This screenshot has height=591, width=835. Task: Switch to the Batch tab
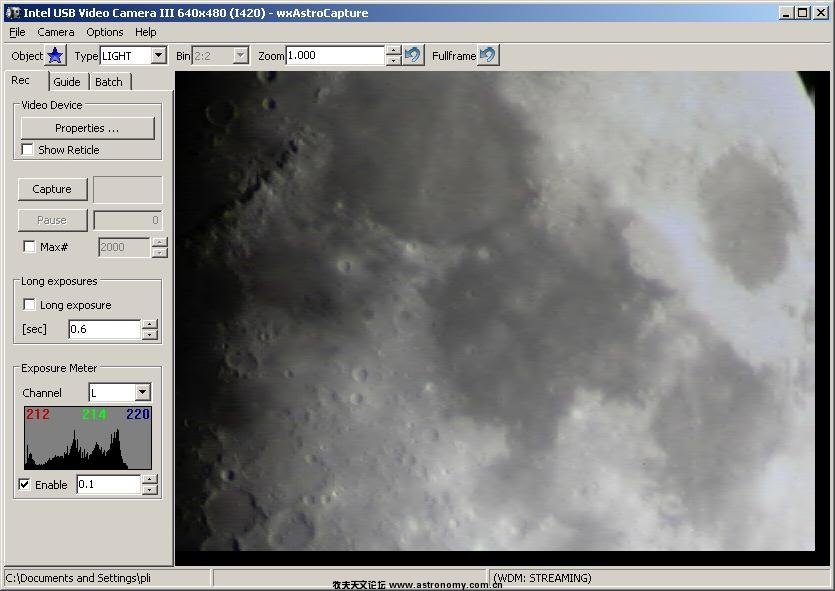pos(109,82)
